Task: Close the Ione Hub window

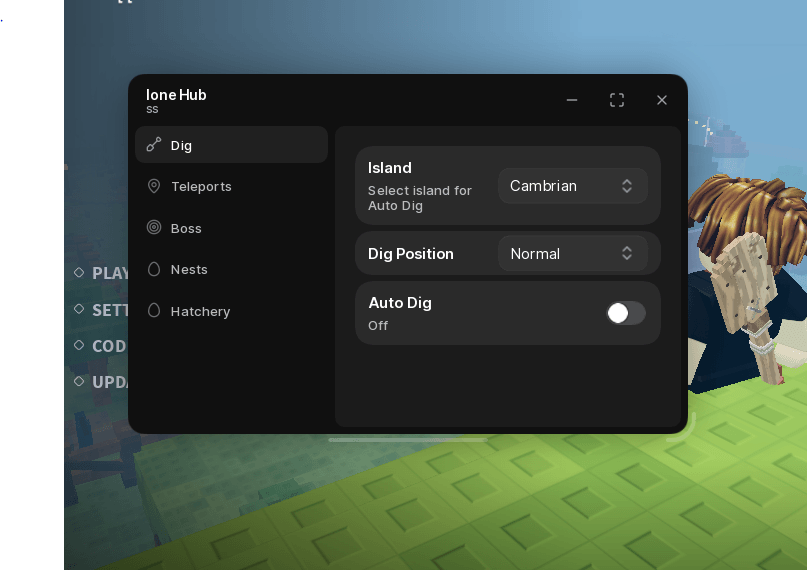Action: (662, 100)
